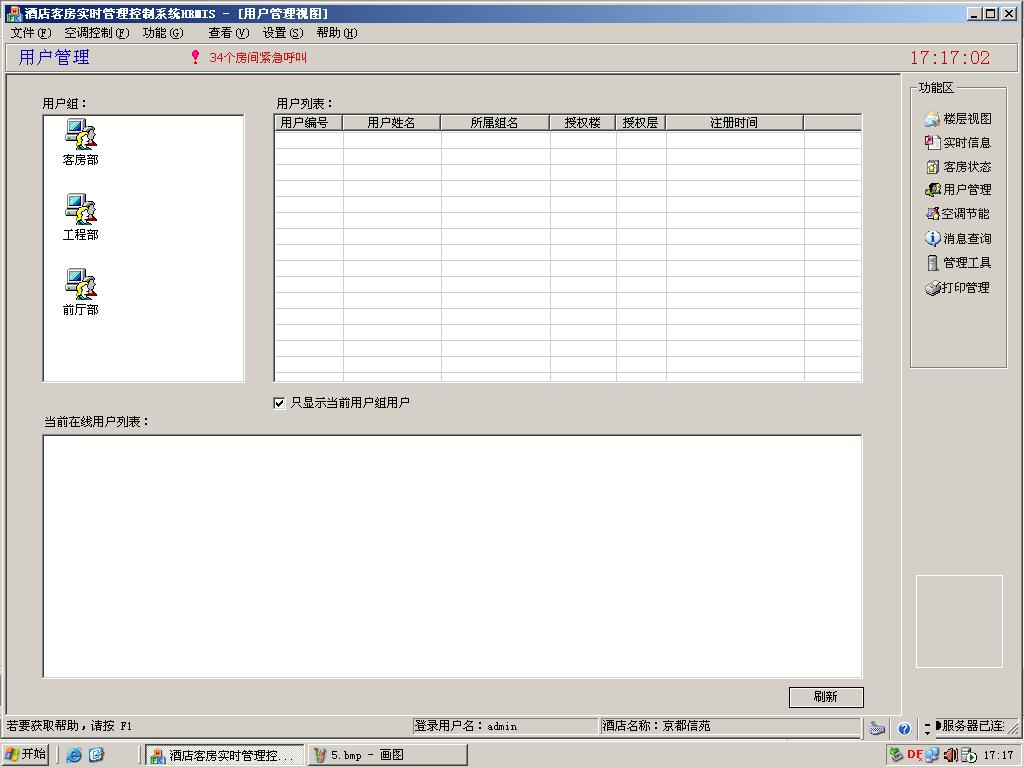This screenshot has height=768, width=1024.
Task: Open 实时信息 in the function panel
Action: (958, 143)
